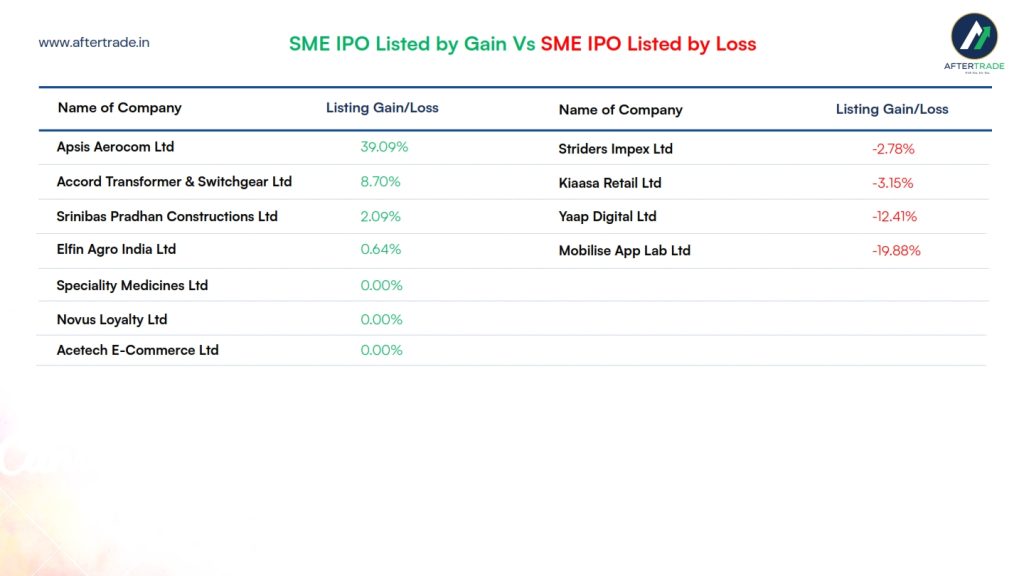This screenshot has height=576, width=1024.
Task: Click the -12.41% loss figure
Action: coord(894,217)
